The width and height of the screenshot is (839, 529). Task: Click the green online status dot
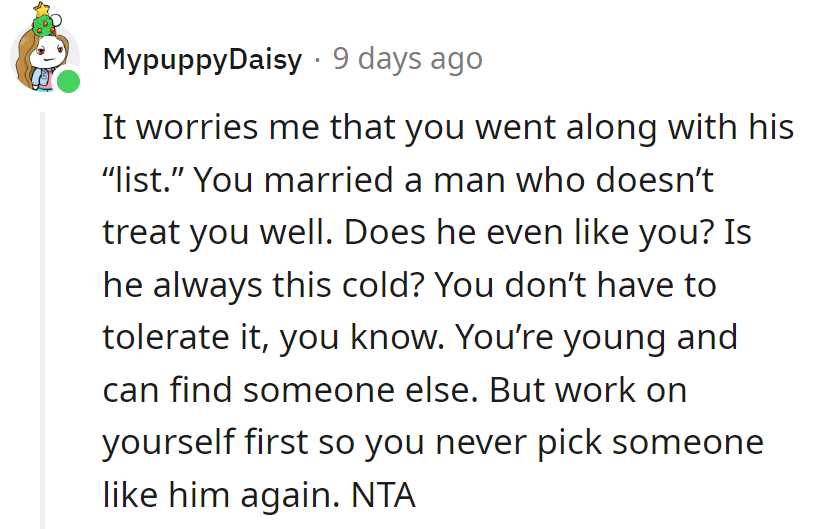[x=69, y=81]
